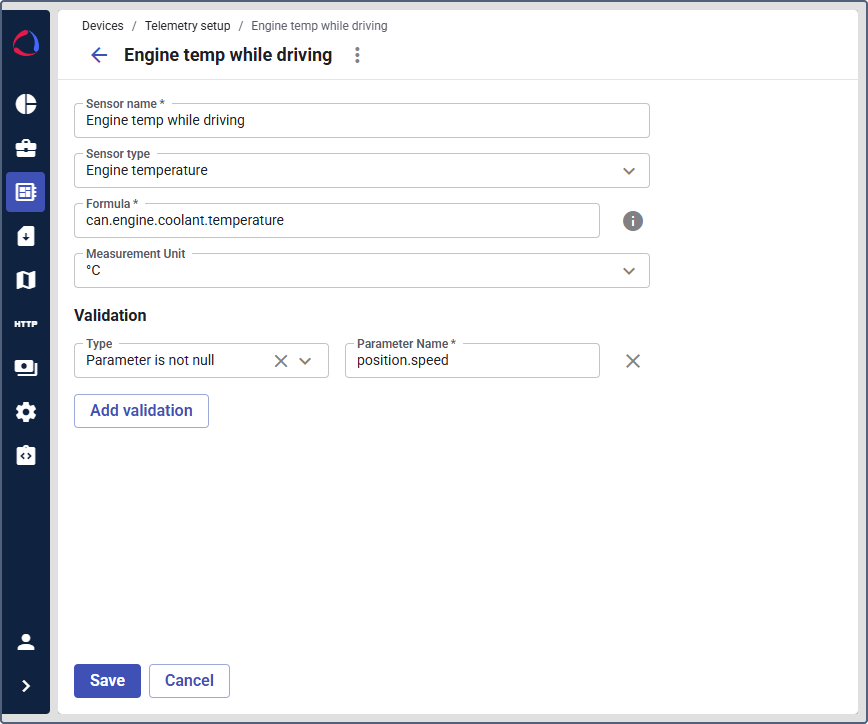The image size is (868, 724).
Task: Open the dashboard pie chart icon in sidebar
Action: (x=26, y=104)
